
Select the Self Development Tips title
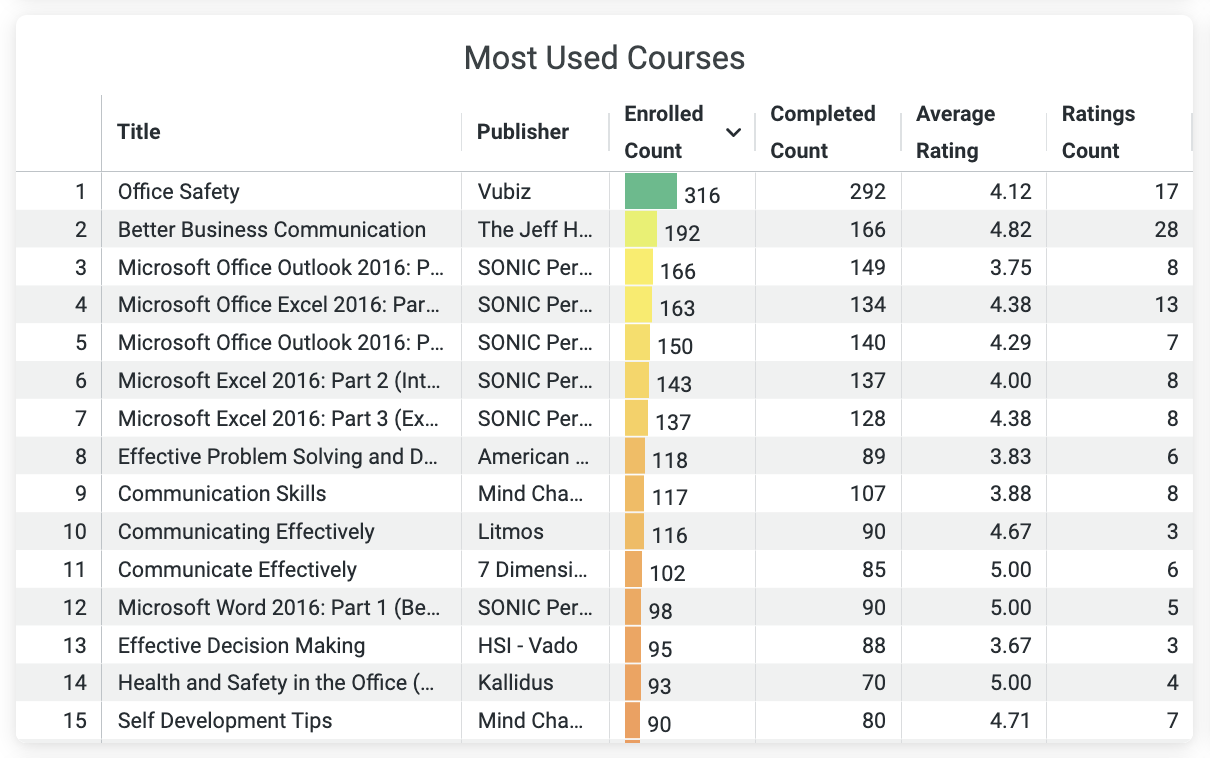[x=225, y=720]
